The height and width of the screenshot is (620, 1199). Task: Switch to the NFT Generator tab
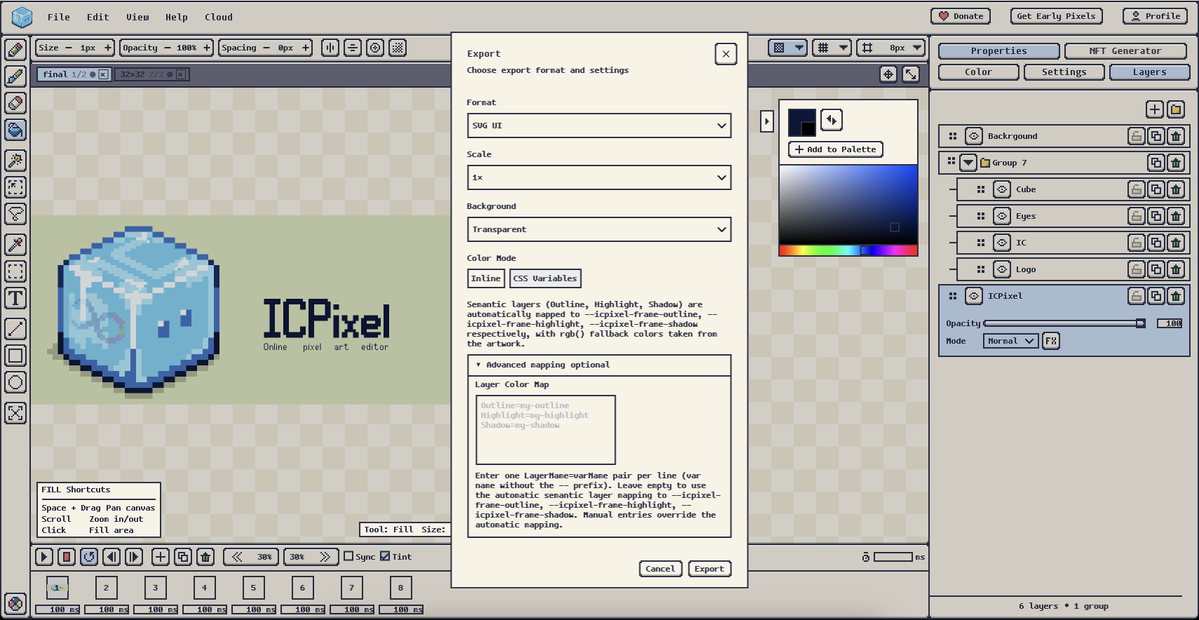tap(1127, 51)
